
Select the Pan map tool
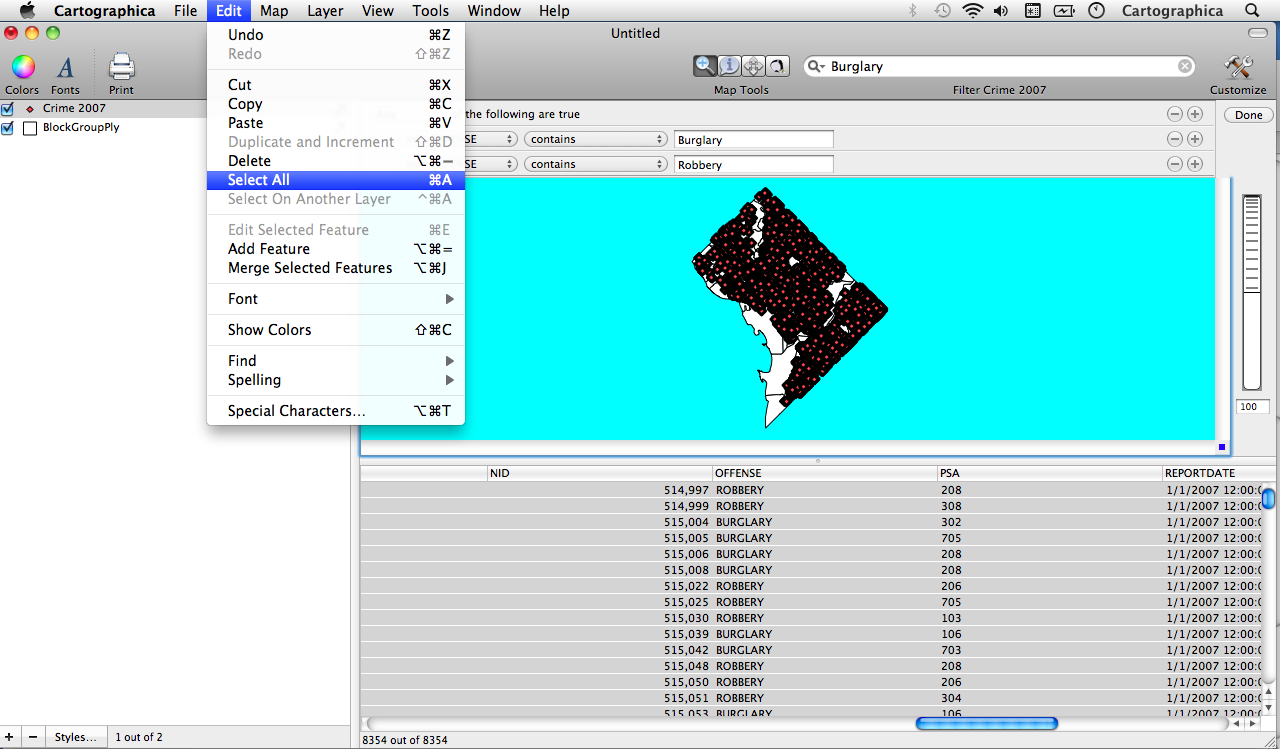(754, 66)
